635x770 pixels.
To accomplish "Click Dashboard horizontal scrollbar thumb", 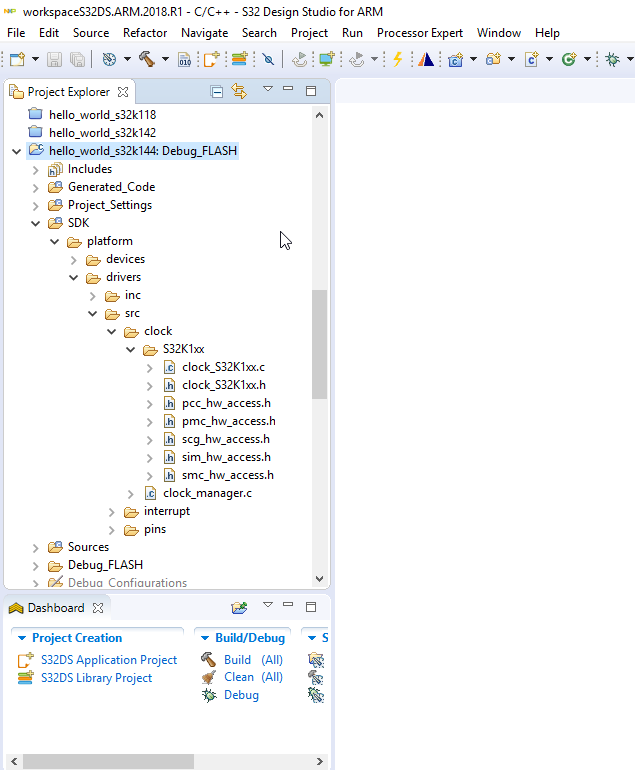I will 108,762.
